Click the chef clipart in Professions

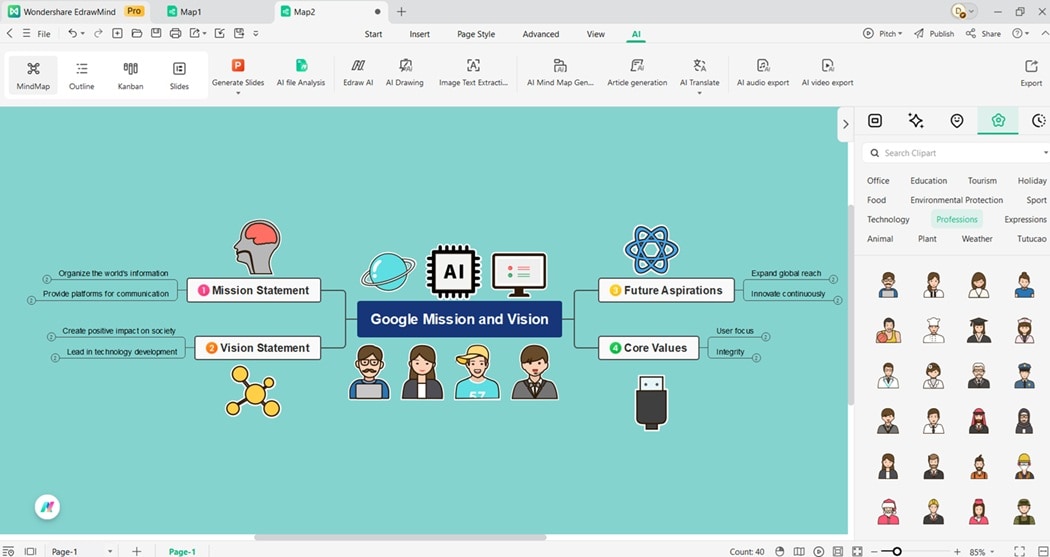pos(933,330)
